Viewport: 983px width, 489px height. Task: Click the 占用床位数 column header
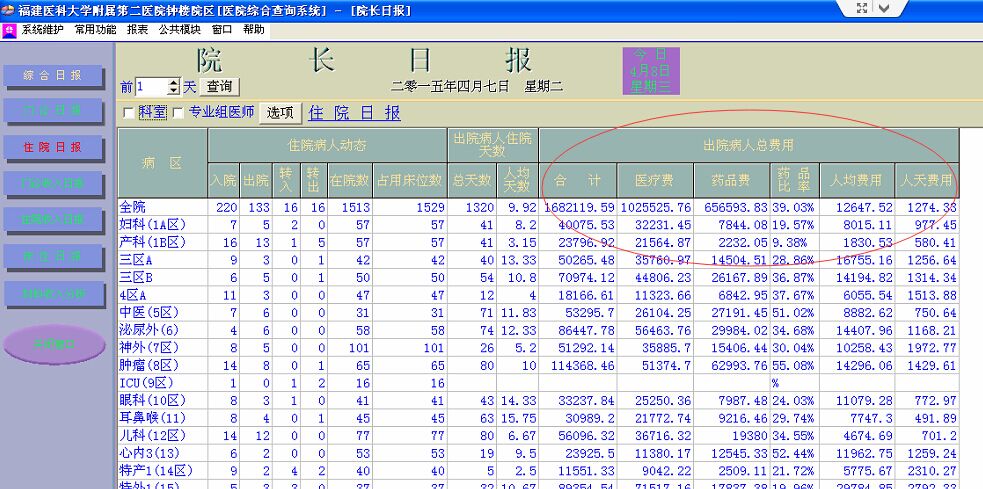410,181
